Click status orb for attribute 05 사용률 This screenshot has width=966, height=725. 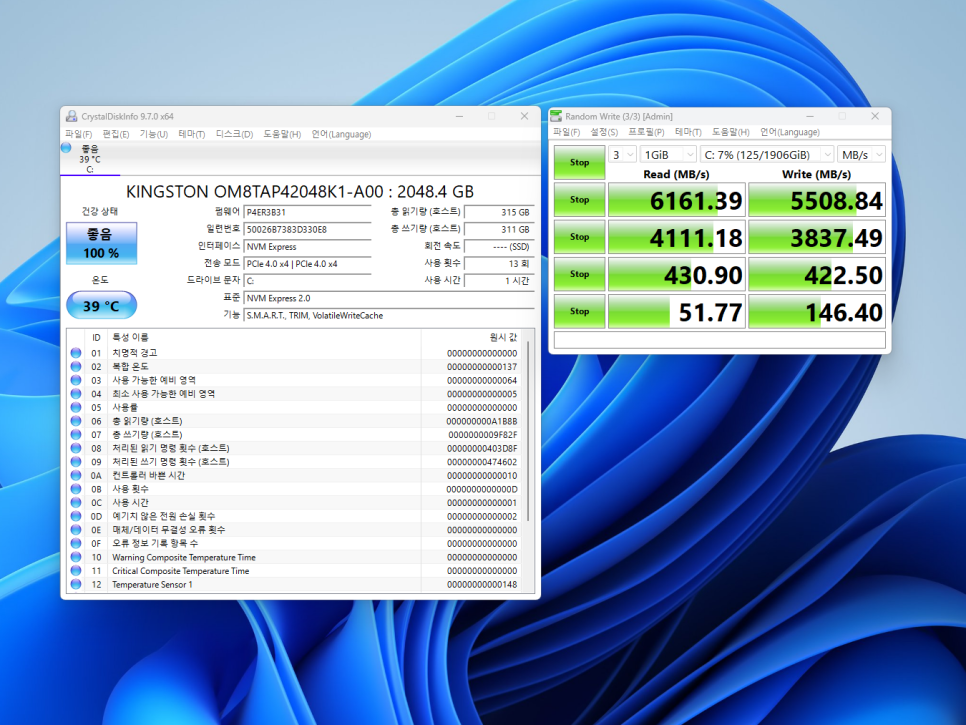pyautogui.click(x=76, y=407)
